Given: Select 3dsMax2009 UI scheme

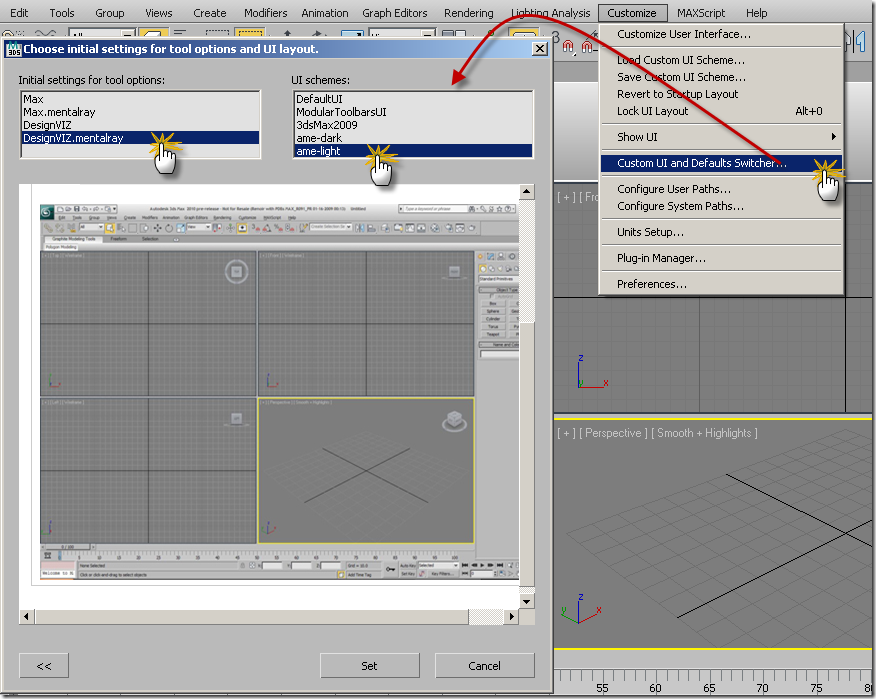Looking at the screenshot, I should click(x=413, y=125).
